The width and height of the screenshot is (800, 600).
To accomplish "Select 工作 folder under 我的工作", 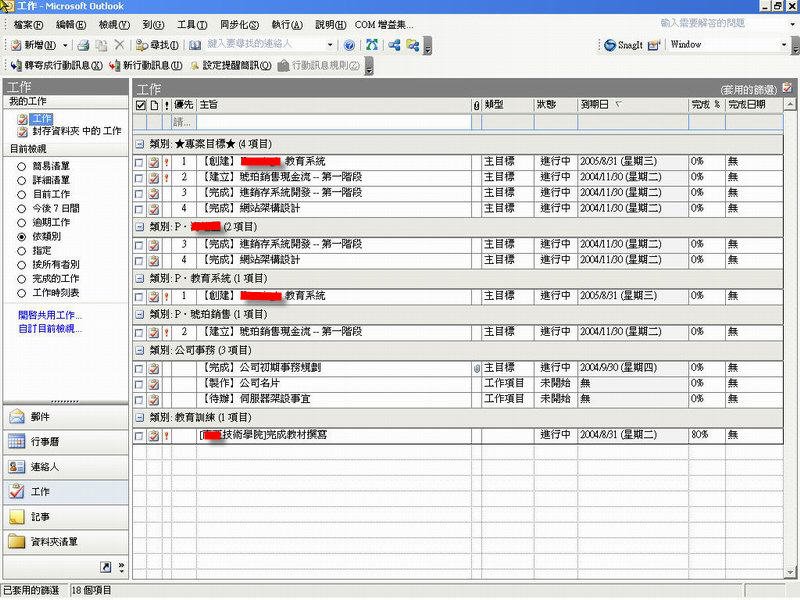I will point(42,119).
